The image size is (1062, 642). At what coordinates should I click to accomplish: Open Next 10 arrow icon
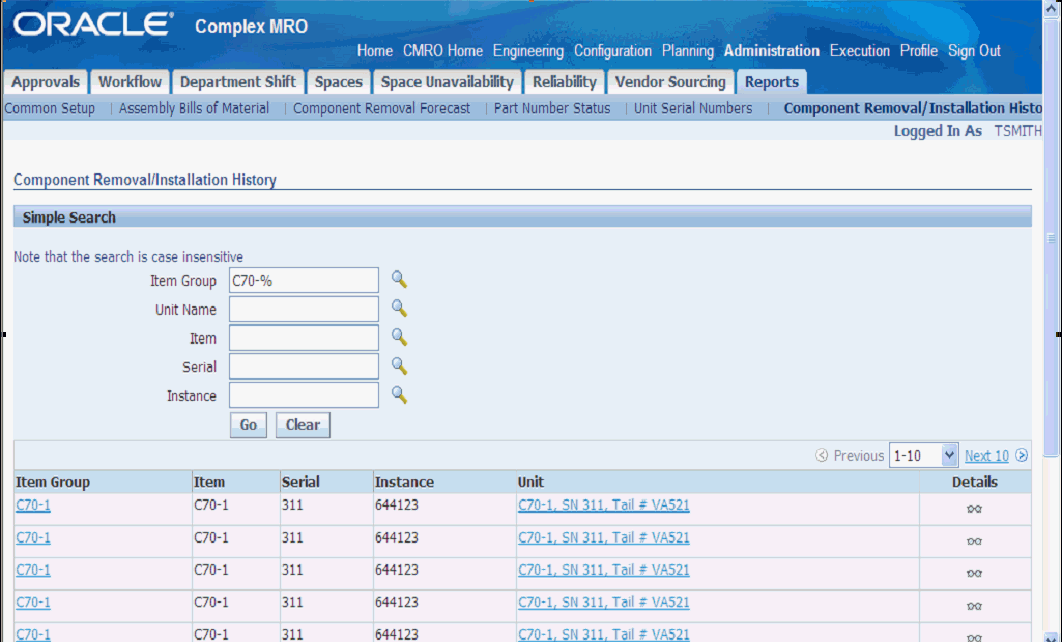[1021, 456]
